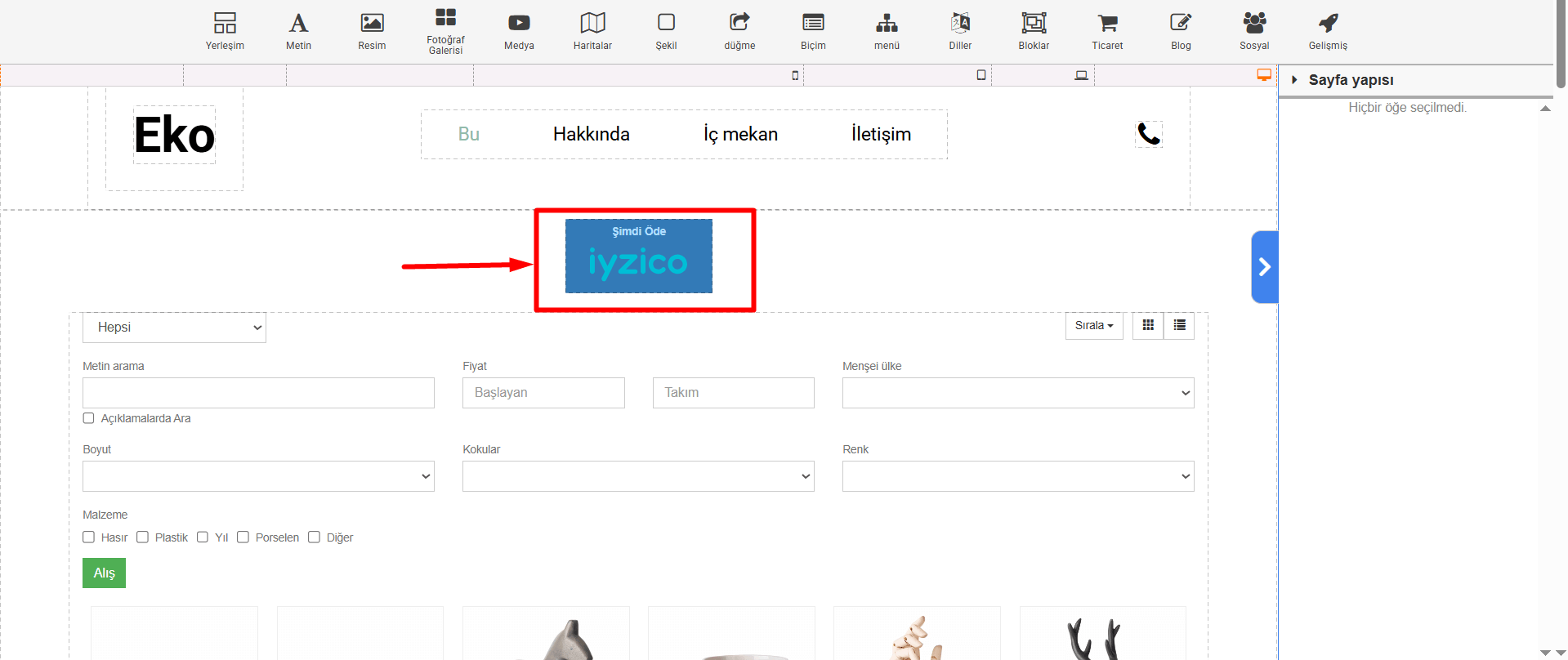Click the Eko logo text
This screenshot has height=660, width=1568.
point(174,135)
